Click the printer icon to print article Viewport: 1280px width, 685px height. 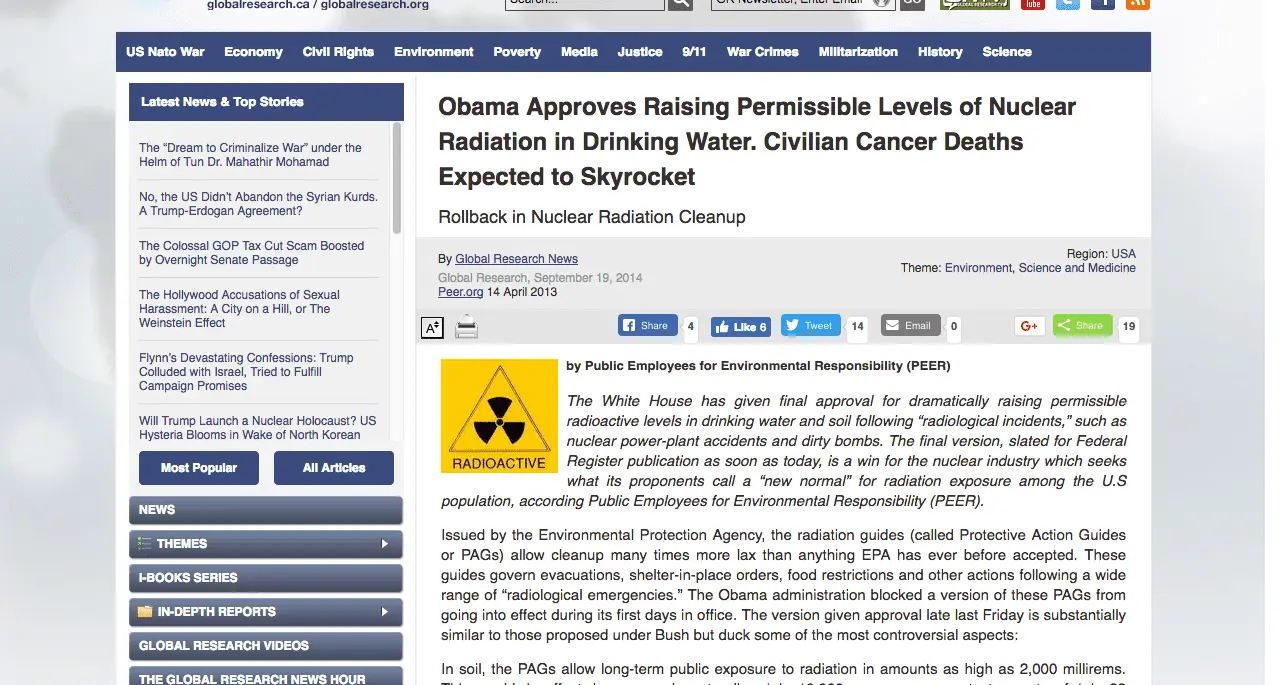(467, 327)
